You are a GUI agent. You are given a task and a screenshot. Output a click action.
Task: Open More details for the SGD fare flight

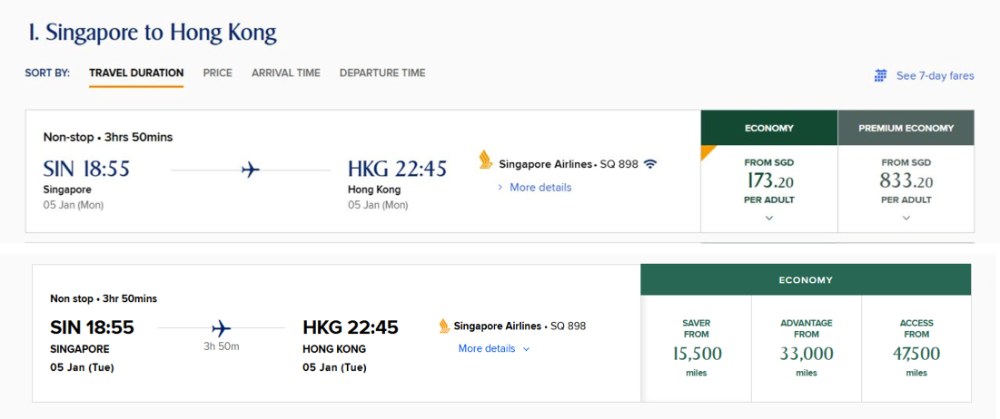pos(540,187)
